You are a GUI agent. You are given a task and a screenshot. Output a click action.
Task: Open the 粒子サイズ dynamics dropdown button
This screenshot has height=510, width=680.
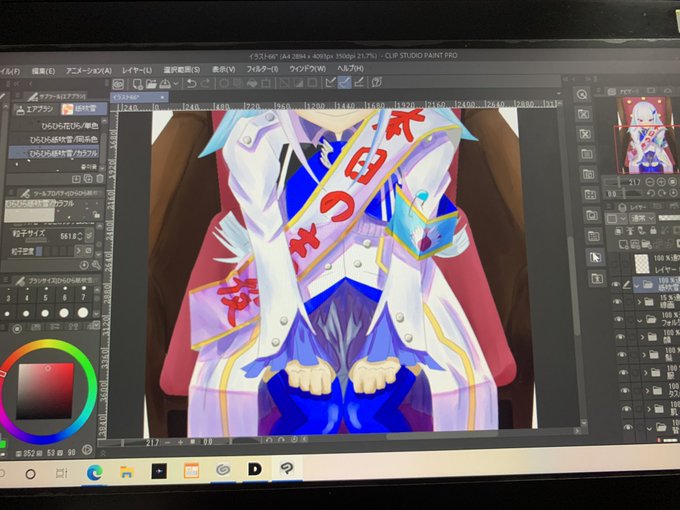pyautogui.click(x=89, y=236)
